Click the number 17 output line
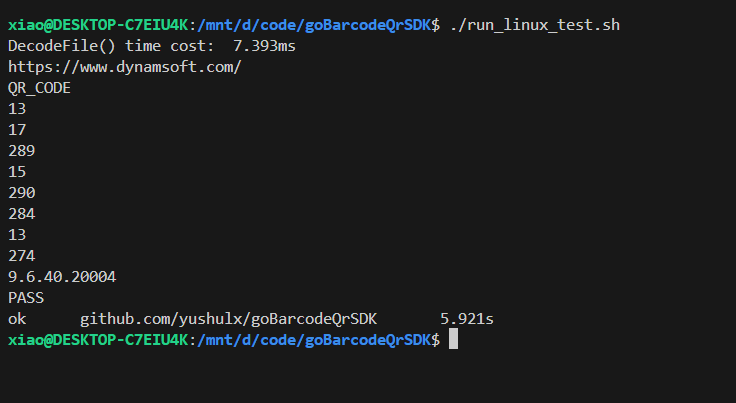 [x=17, y=130]
